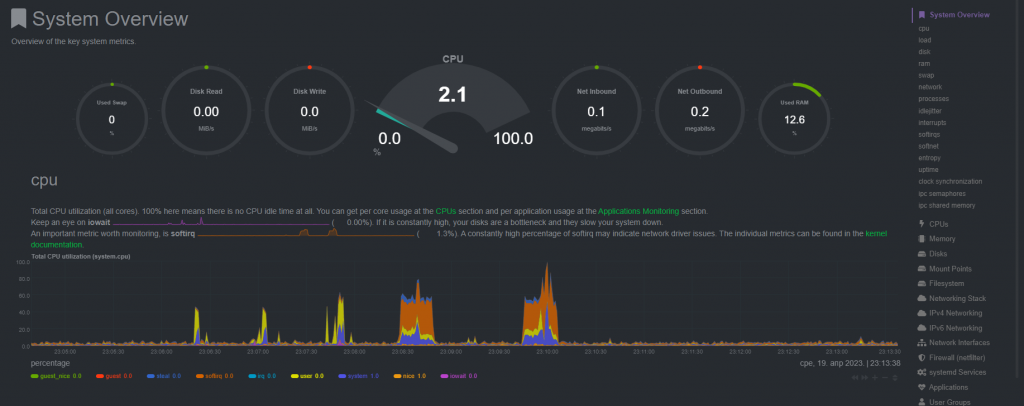
Task: Toggle the softirq dimension in chart legend
Action: click(213, 376)
